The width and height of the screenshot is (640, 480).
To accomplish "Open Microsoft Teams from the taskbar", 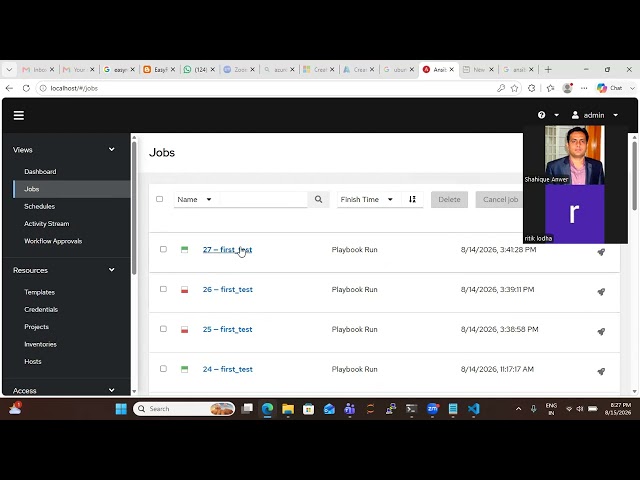I will pos(349,409).
